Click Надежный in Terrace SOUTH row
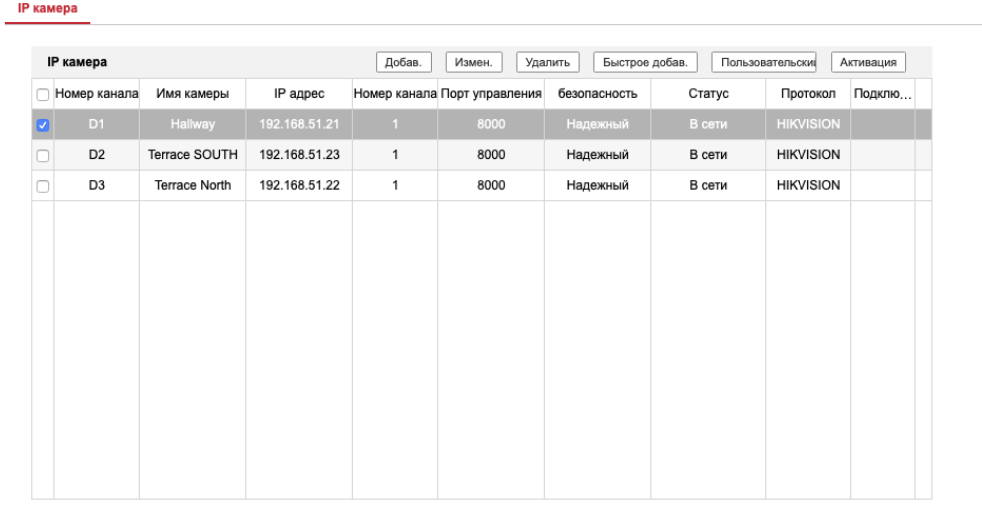Image resolution: width=982 pixels, height=524 pixels. tap(597, 155)
